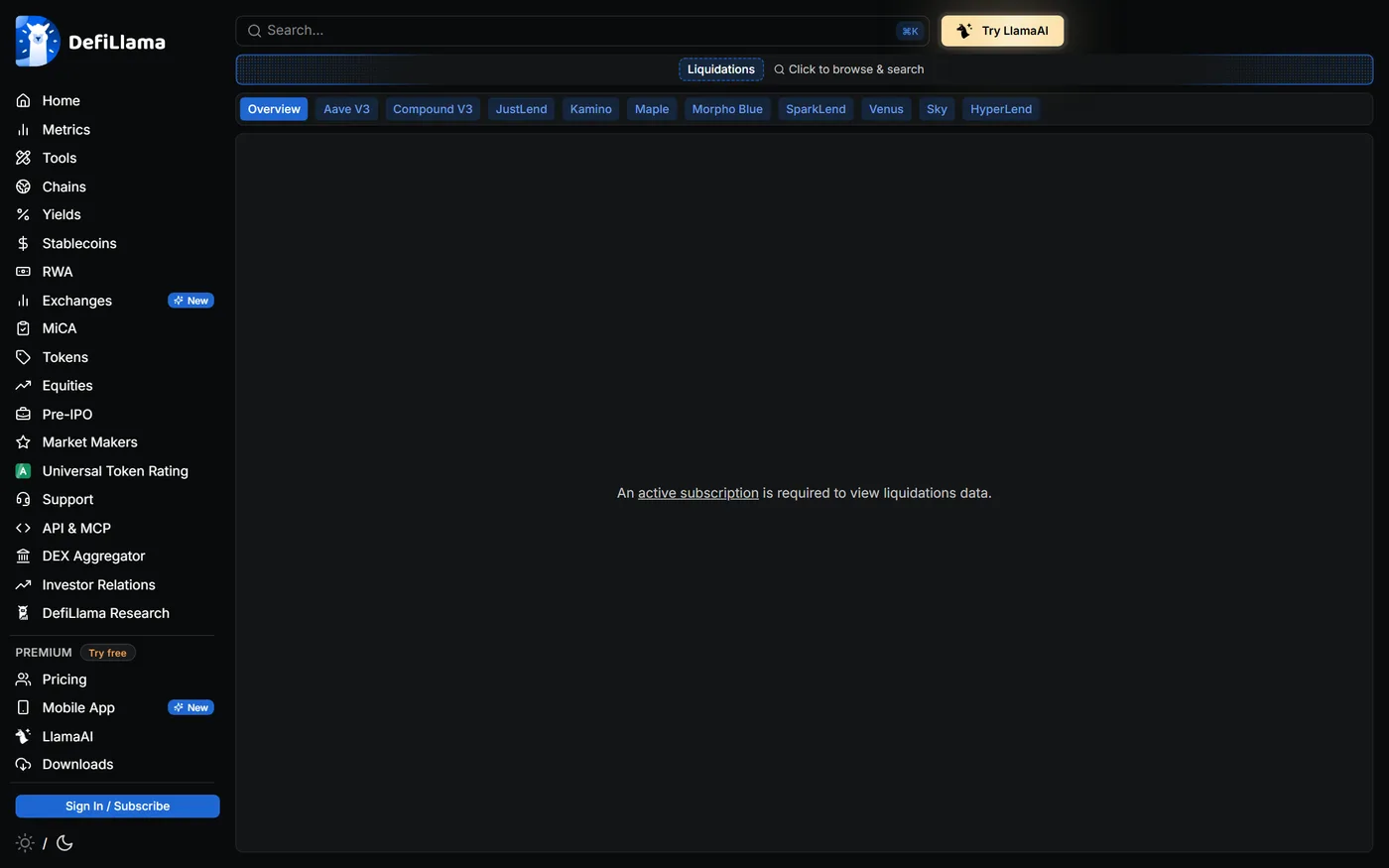The image size is (1389, 868).
Task: Click the API & MCP code brackets icon
Action: tap(23, 529)
